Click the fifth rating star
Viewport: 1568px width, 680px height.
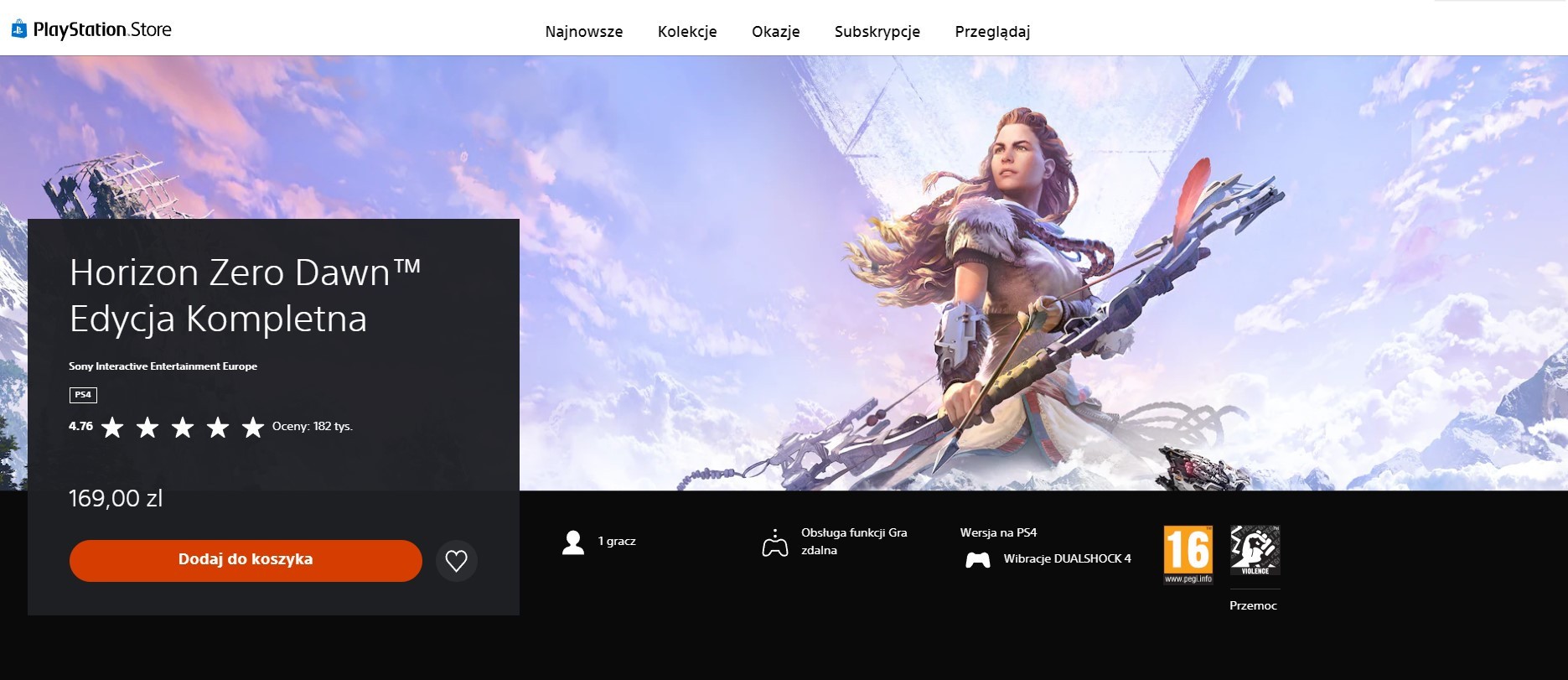253,428
